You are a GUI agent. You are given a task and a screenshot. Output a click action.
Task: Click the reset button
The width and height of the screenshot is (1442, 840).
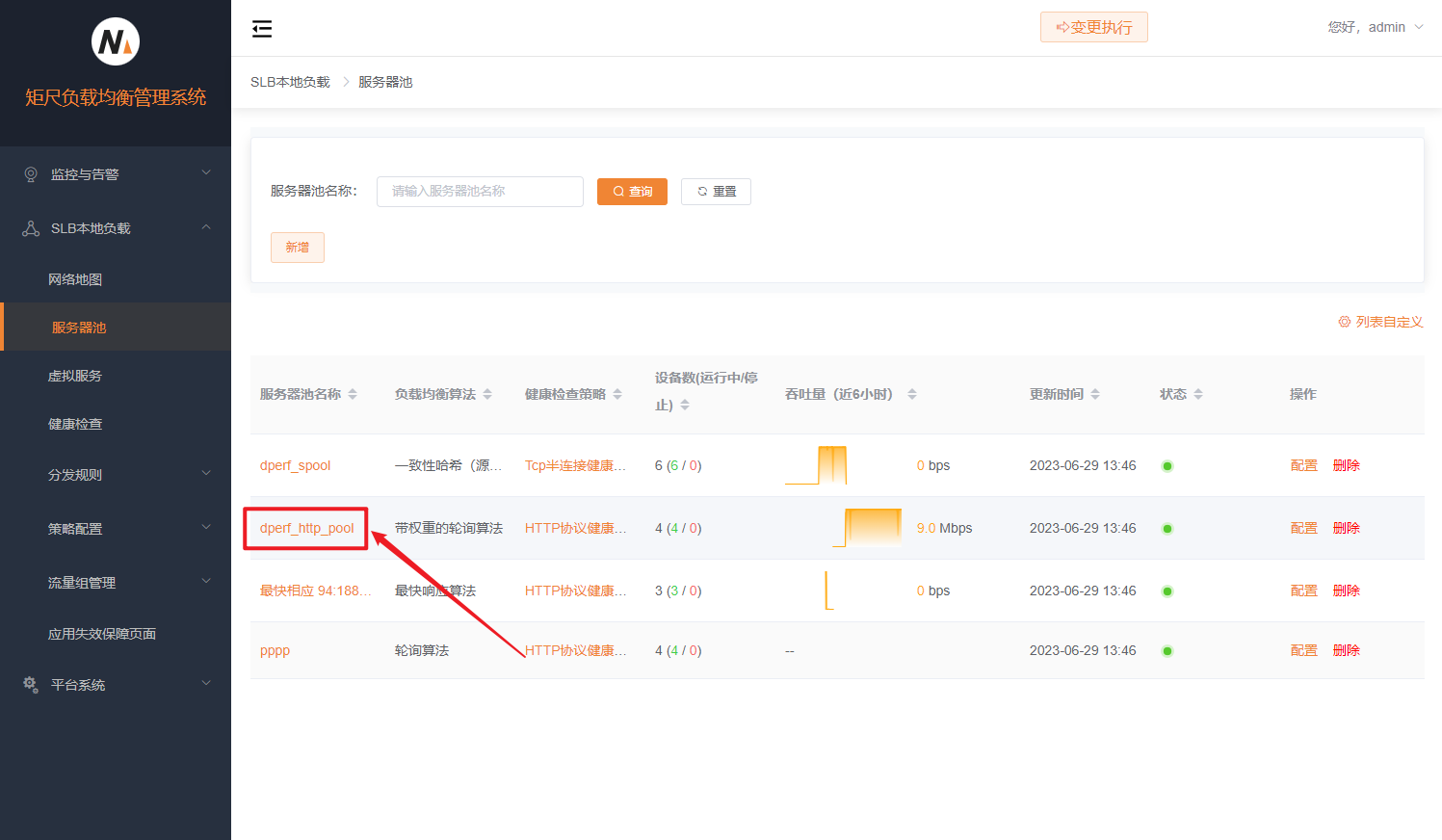(x=716, y=192)
